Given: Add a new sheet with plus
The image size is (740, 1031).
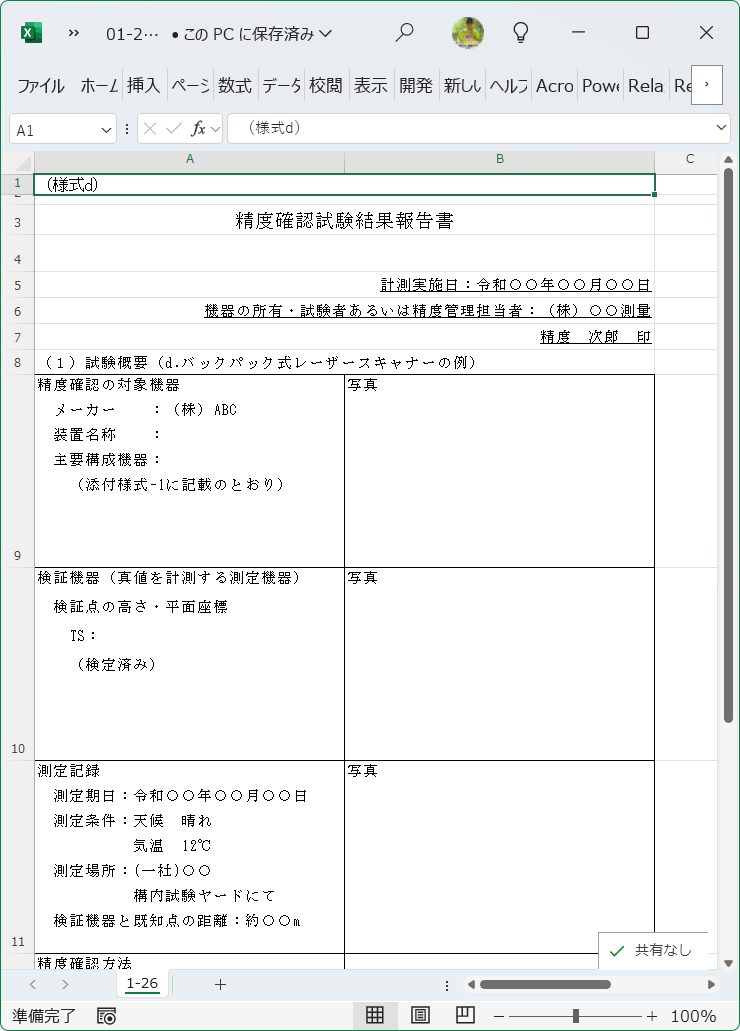Looking at the screenshot, I should pos(220,984).
